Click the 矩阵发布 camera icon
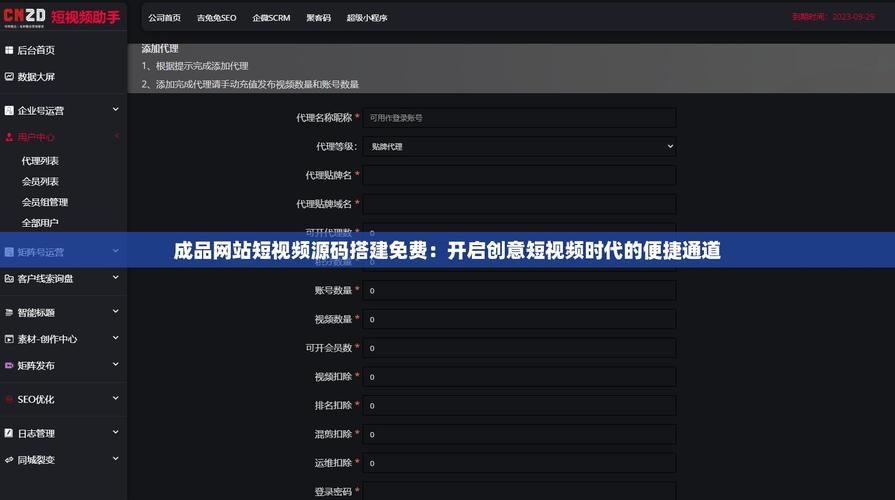Viewport: 895px width, 500px height. tap(9, 365)
